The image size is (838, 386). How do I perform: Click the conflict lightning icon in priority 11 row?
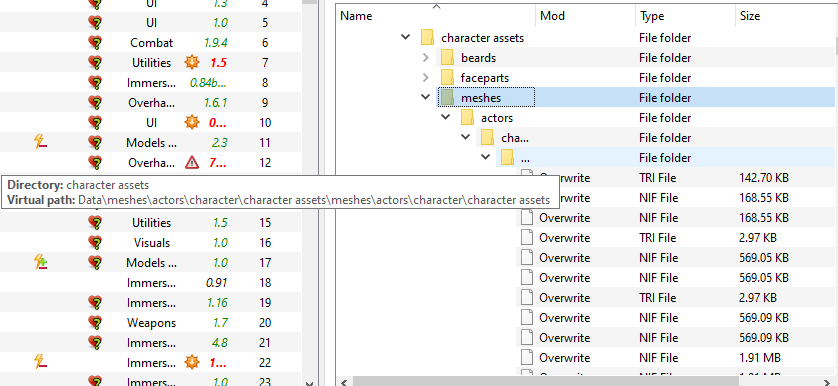coord(40,142)
